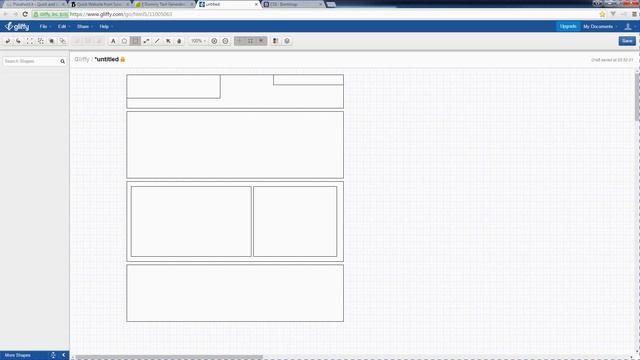Image resolution: width=640 pixels, height=360 pixels.
Task: Toggle the middle grid option button
Action: pos(250,41)
